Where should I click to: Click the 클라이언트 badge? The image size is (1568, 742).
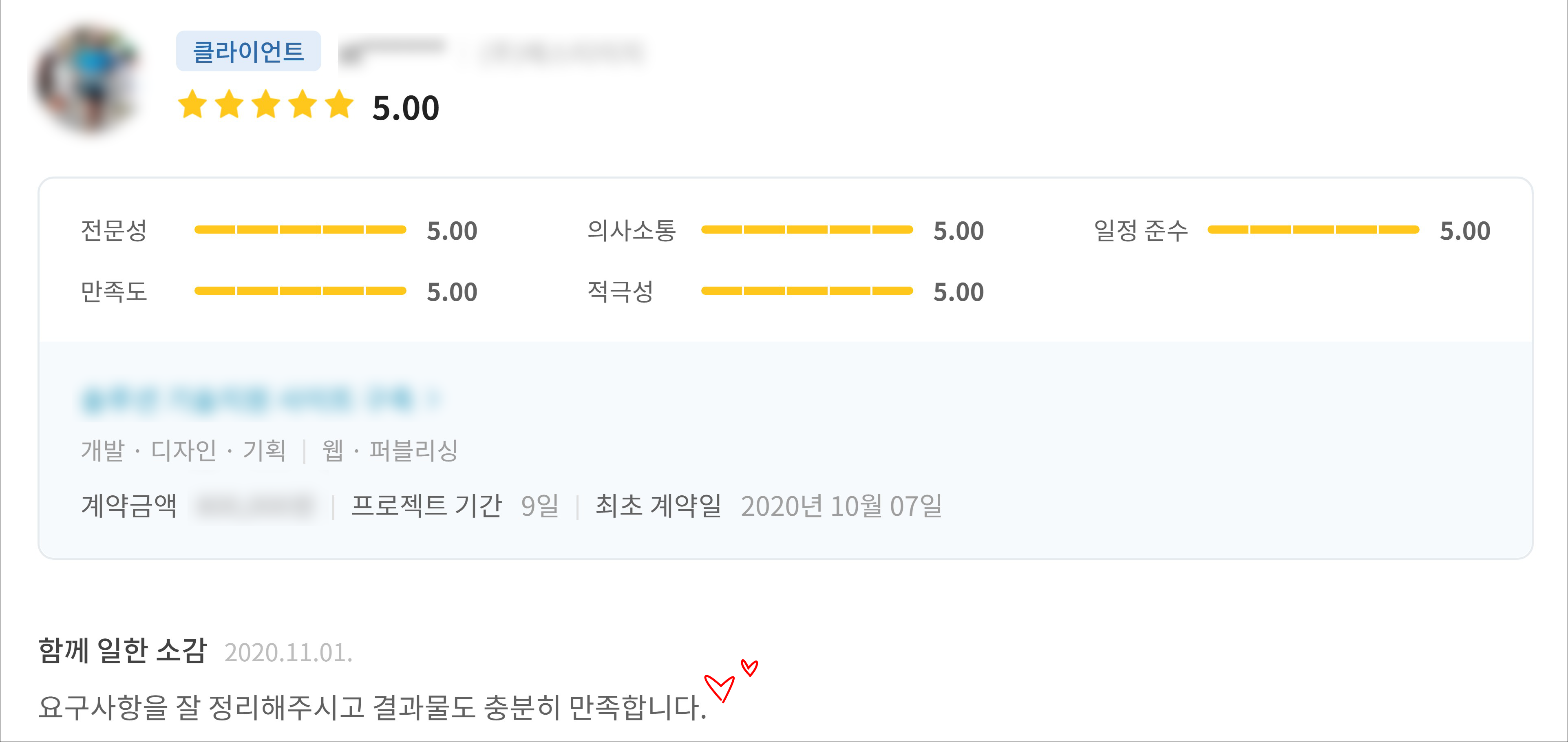(x=248, y=51)
